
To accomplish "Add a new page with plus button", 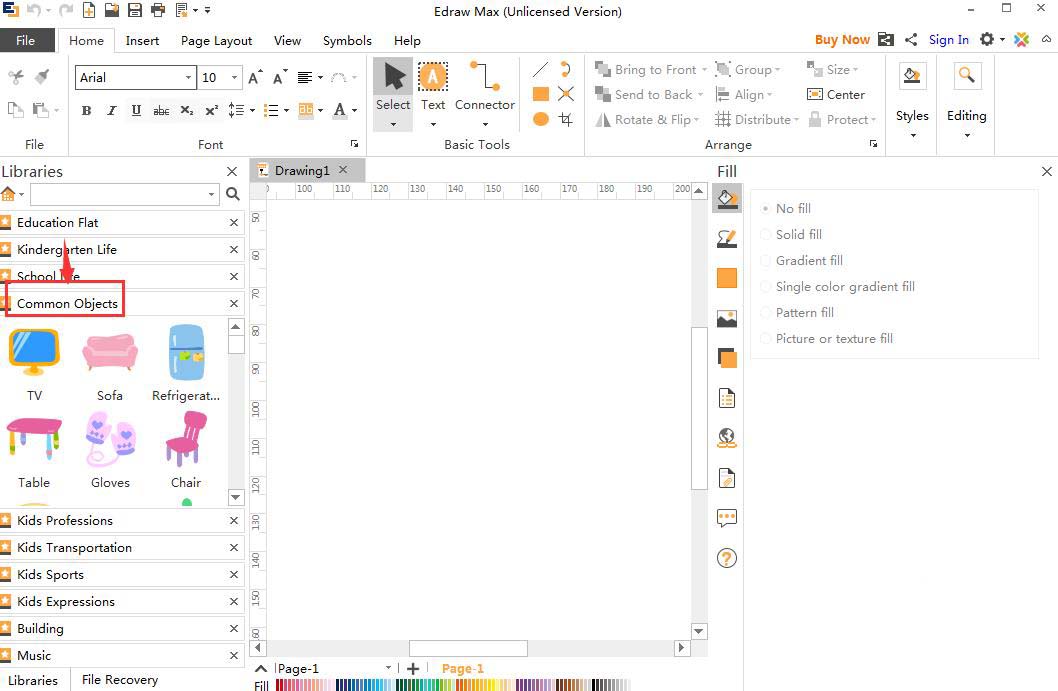I will click(x=413, y=668).
